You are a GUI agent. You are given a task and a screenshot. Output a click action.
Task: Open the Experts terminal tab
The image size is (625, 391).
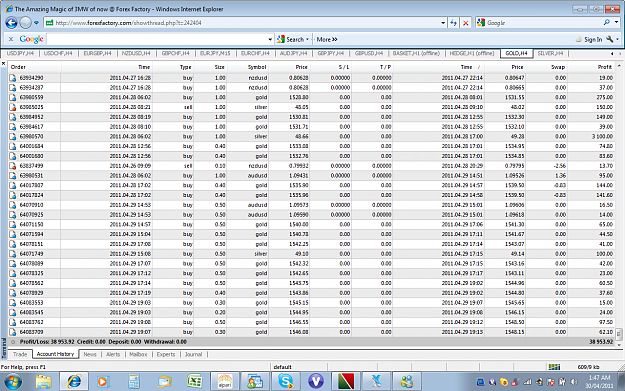(166, 354)
